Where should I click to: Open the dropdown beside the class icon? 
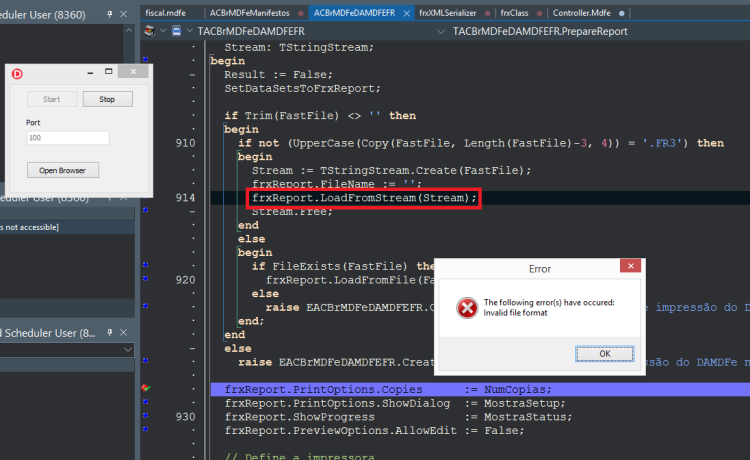pos(190,31)
